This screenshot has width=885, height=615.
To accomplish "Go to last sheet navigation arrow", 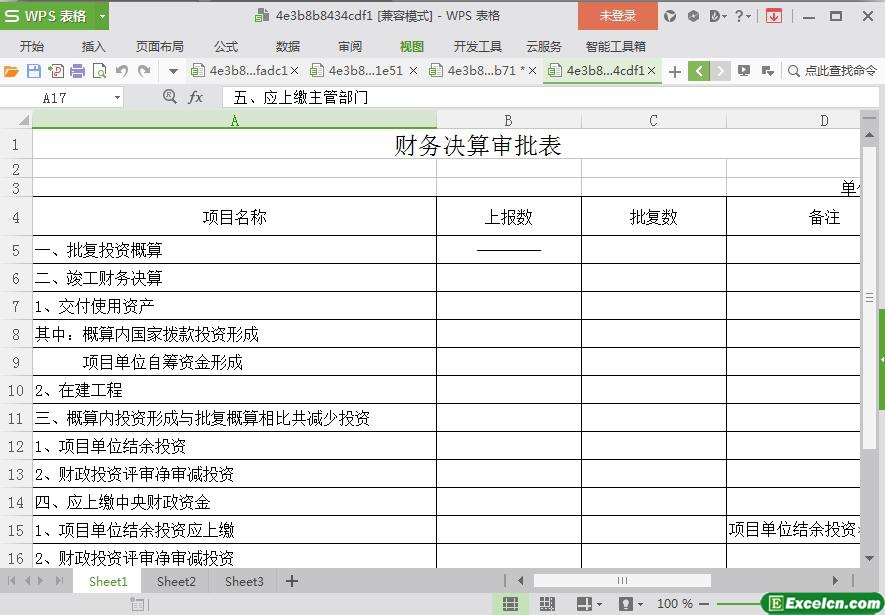I will coord(59,581).
